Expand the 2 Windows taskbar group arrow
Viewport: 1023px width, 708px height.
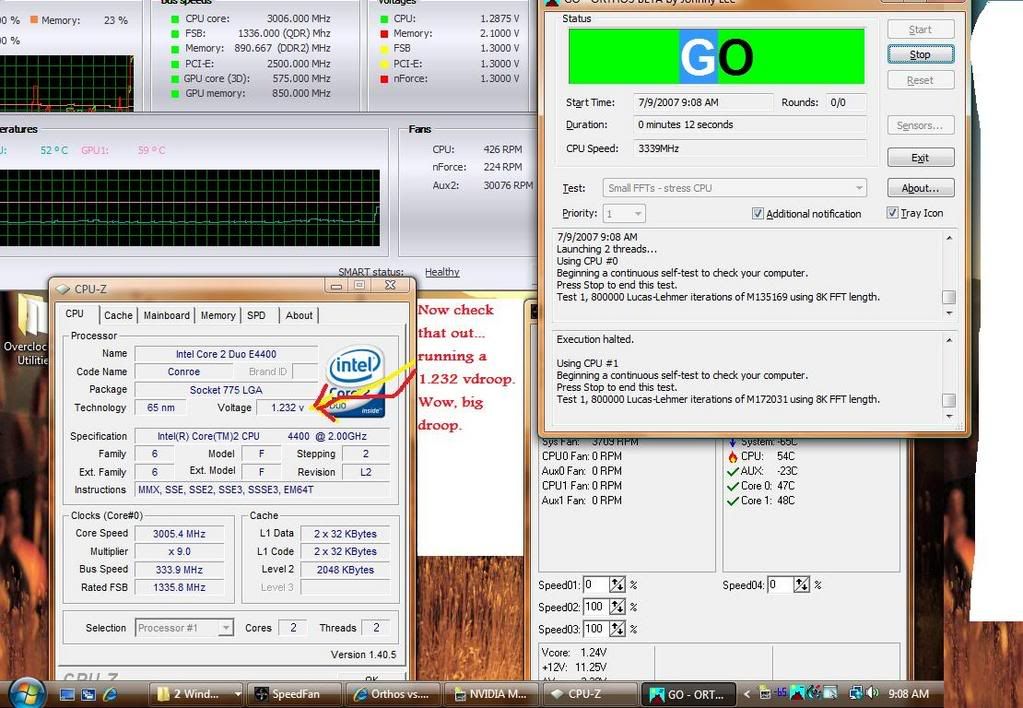point(237,694)
